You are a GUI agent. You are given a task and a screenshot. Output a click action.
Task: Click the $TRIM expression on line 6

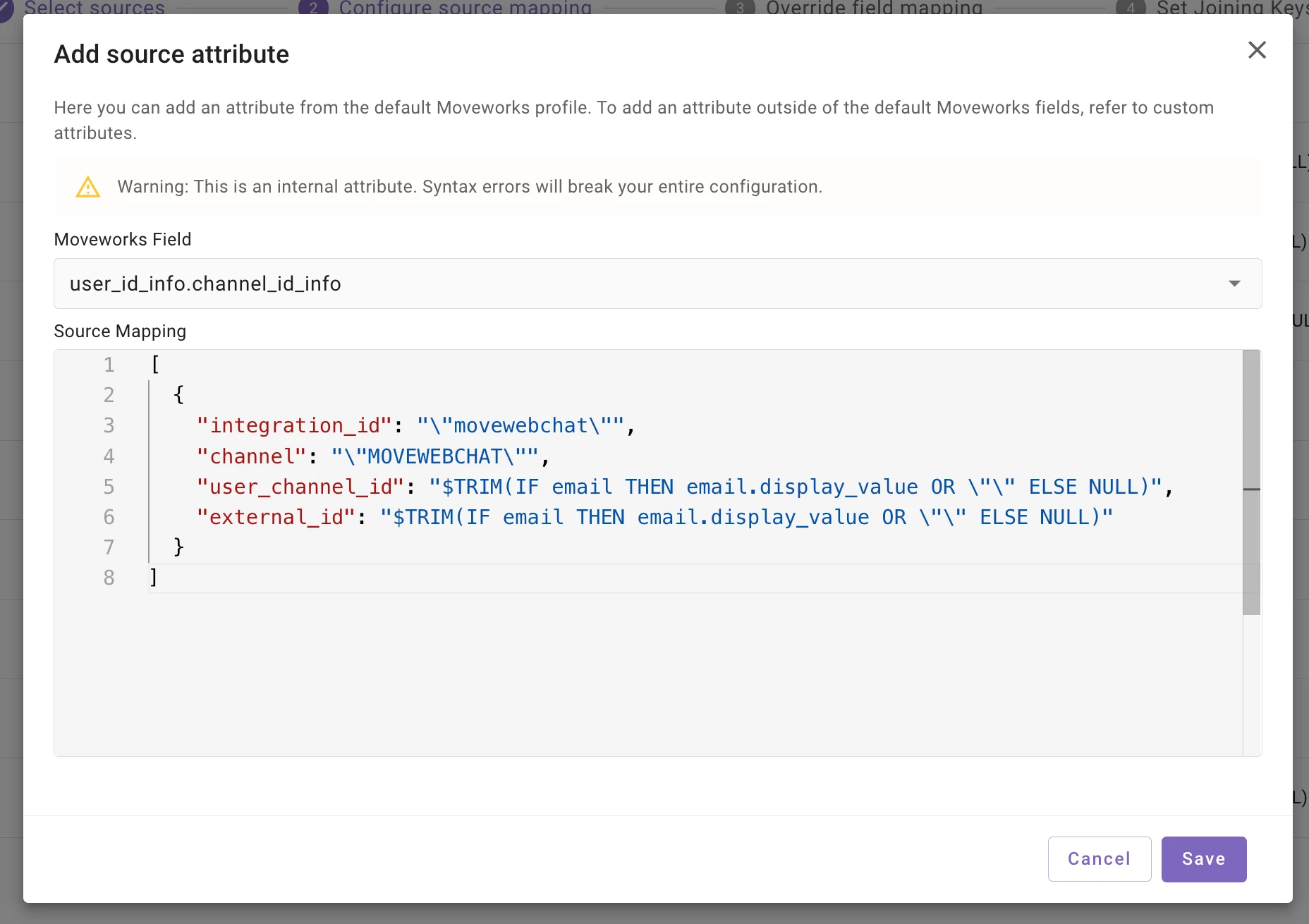tap(747, 518)
